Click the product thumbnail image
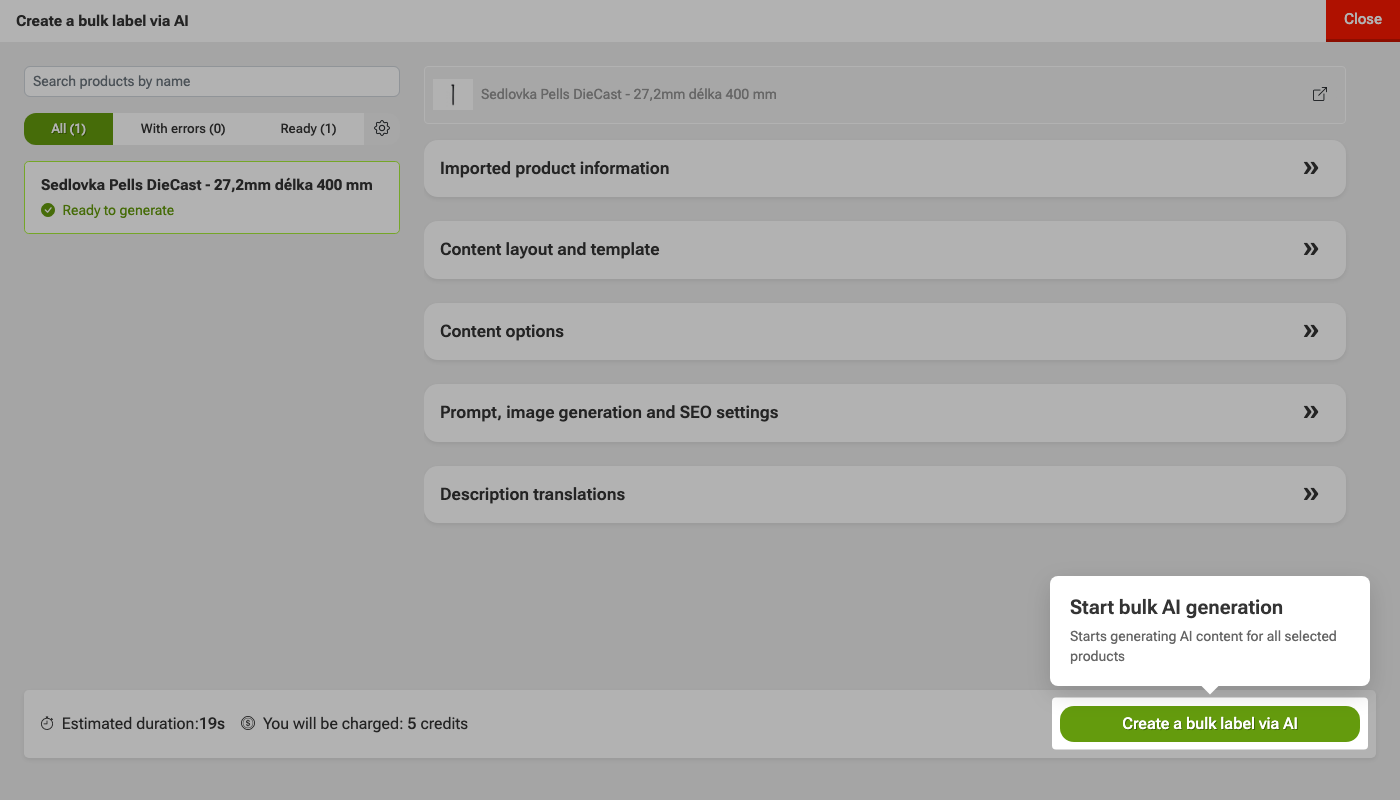1400x800 pixels. coord(453,94)
